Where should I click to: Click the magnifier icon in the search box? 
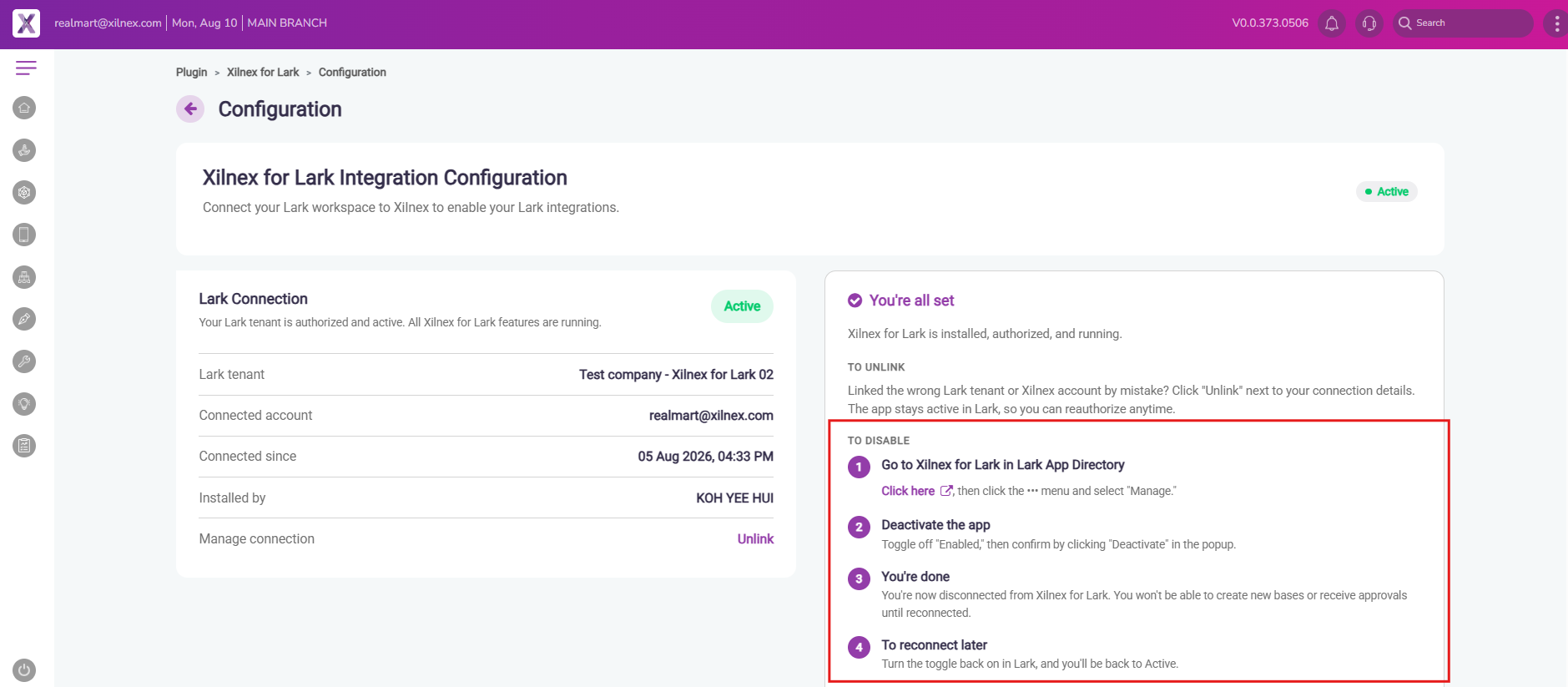pyautogui.click(x=1405, y=23)
